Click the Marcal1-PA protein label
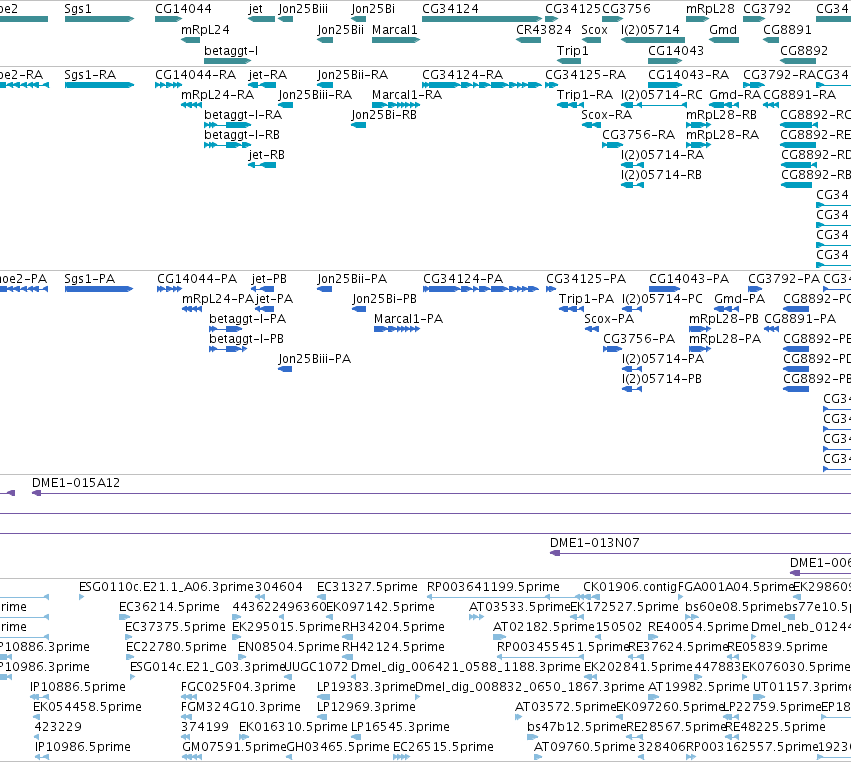Screen dimensions: 851x762 (409, 319)
